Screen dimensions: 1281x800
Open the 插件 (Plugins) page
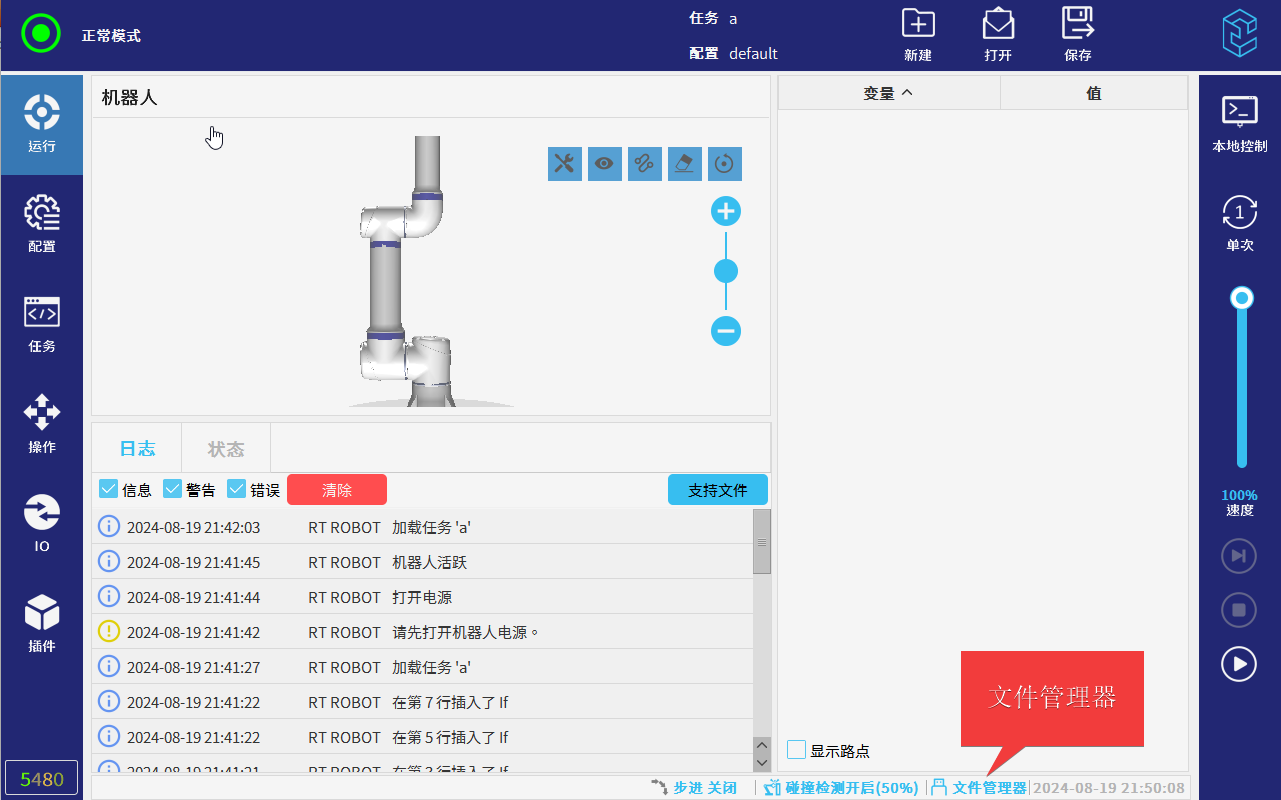[42, 624]
